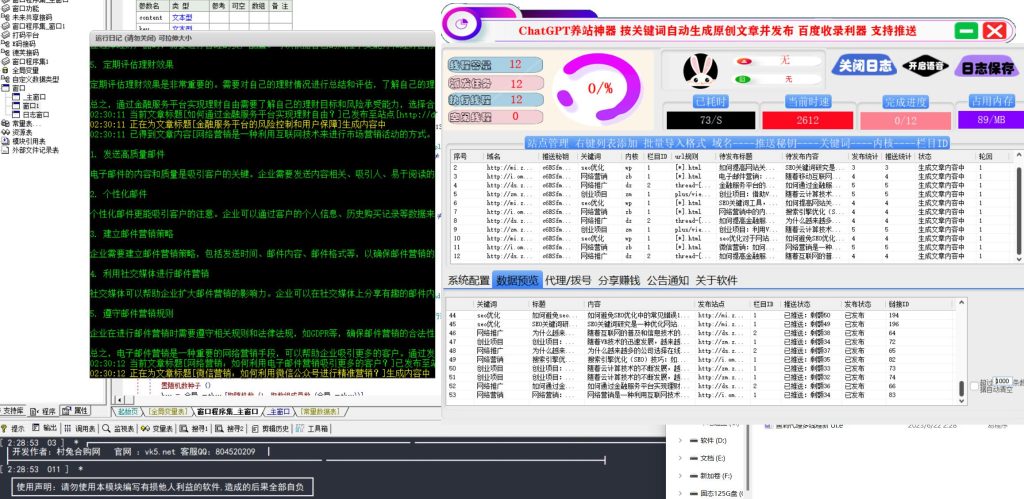Select the 日志窗口 tree item
The height and width of the screenshot is (499, 1024).
(37, 115)
